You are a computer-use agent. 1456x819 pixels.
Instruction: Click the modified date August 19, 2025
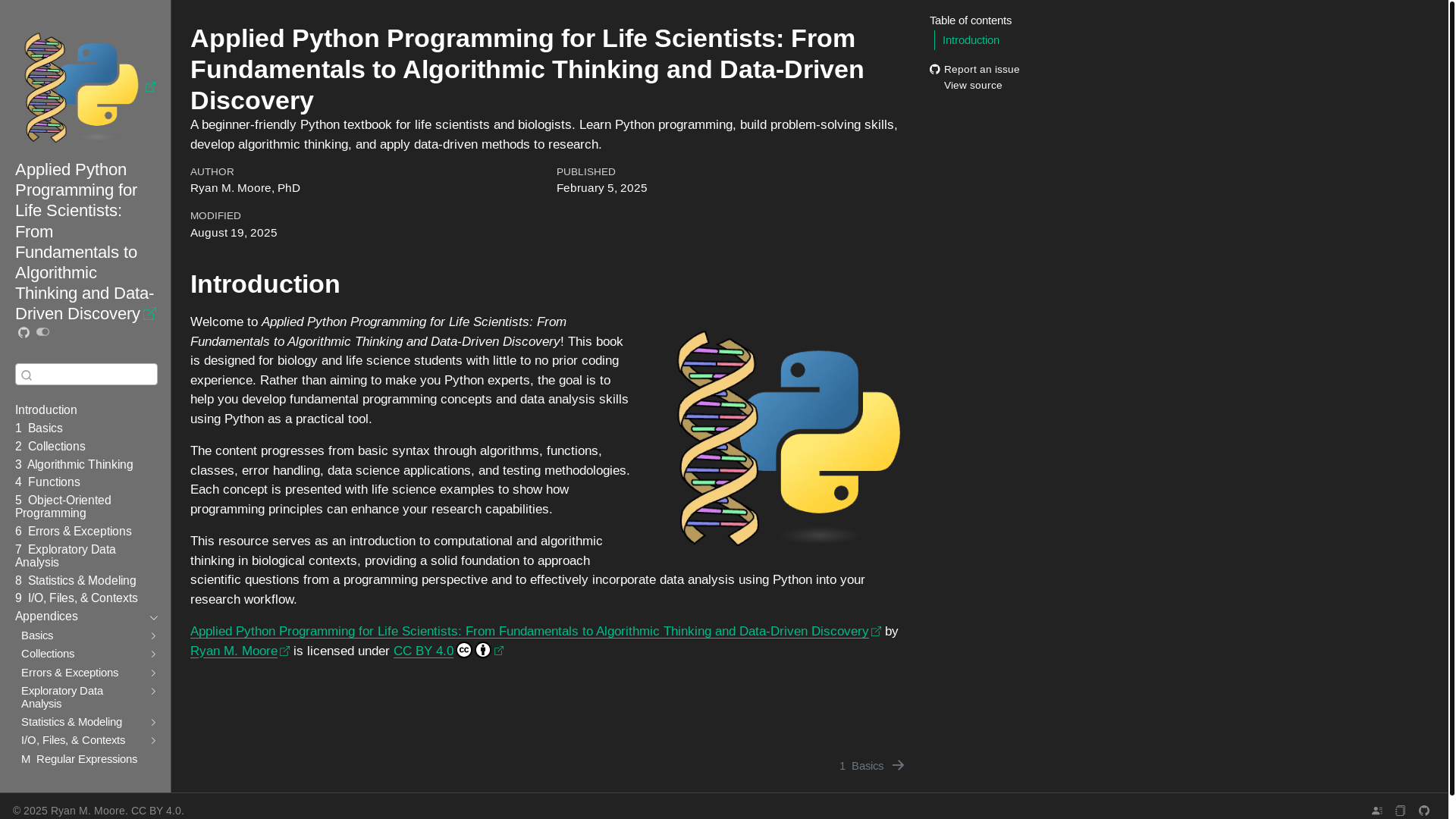234,233
